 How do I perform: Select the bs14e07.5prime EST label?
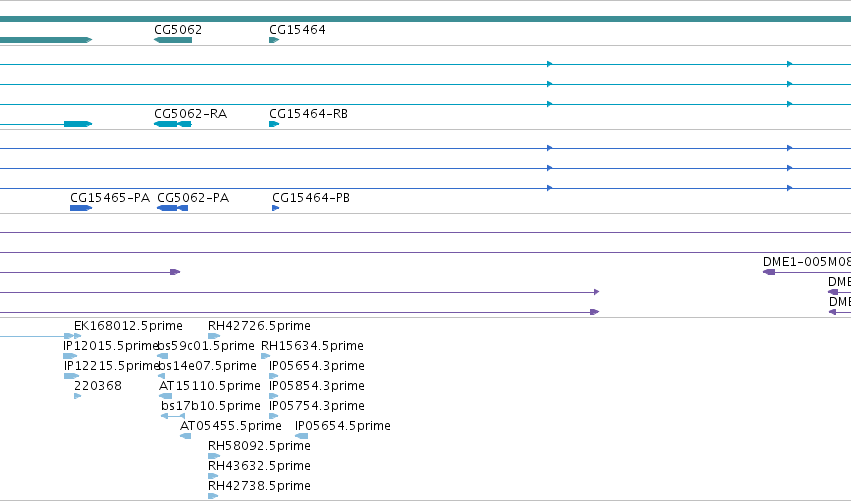[x=208, y=366]
